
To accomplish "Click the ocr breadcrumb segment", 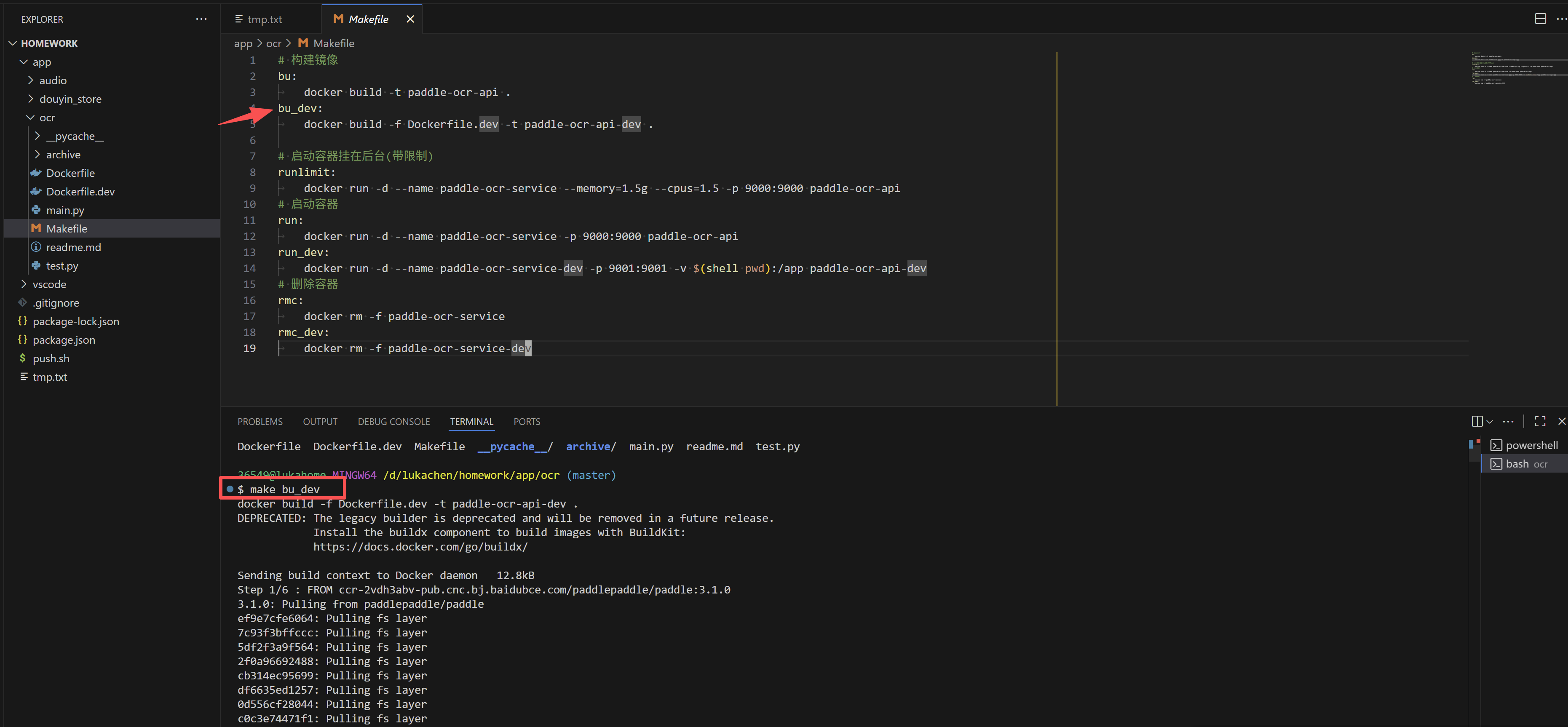I will click(273, 43).
